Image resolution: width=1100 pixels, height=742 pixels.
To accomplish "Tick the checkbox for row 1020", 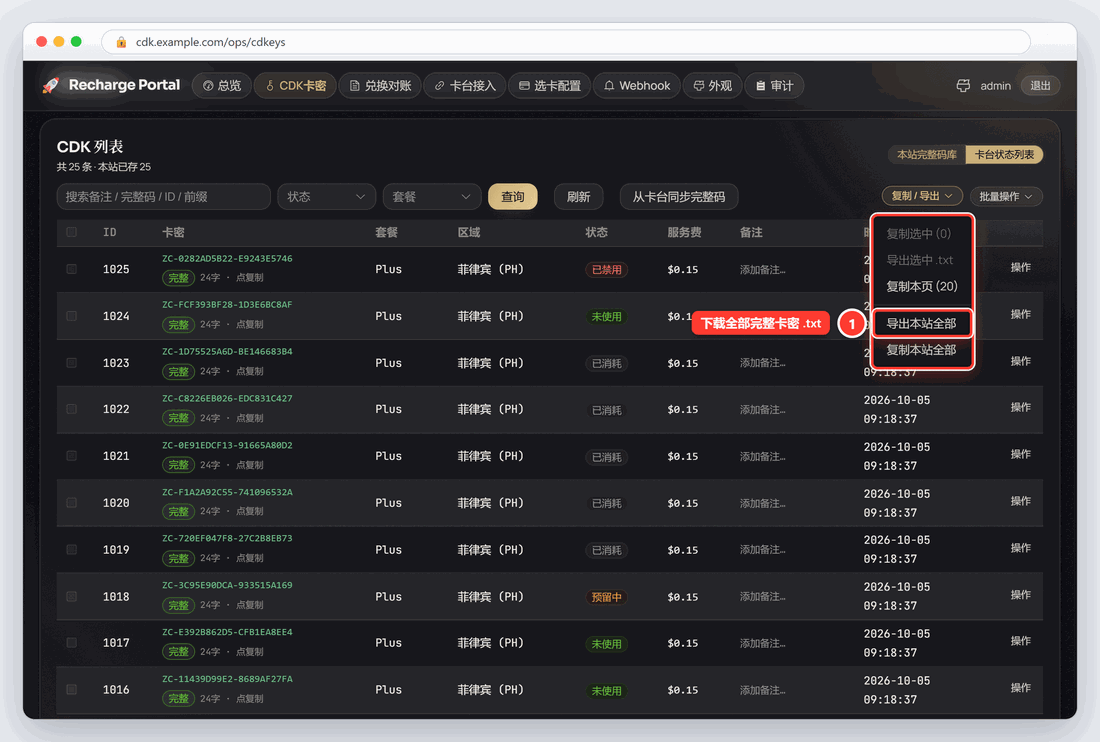I will (x=72, y=503).
